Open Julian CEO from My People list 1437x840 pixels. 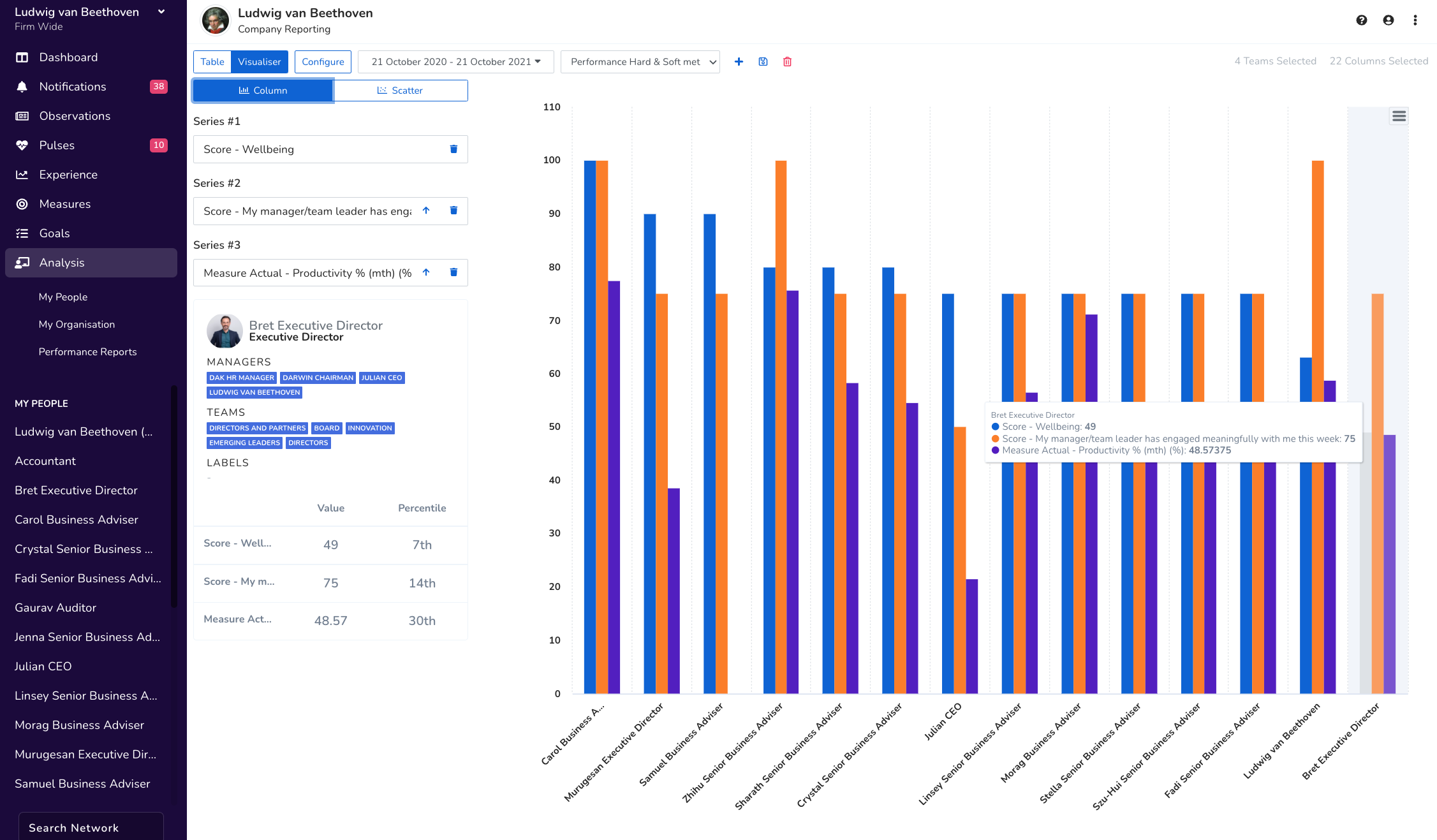click(43, 667)
